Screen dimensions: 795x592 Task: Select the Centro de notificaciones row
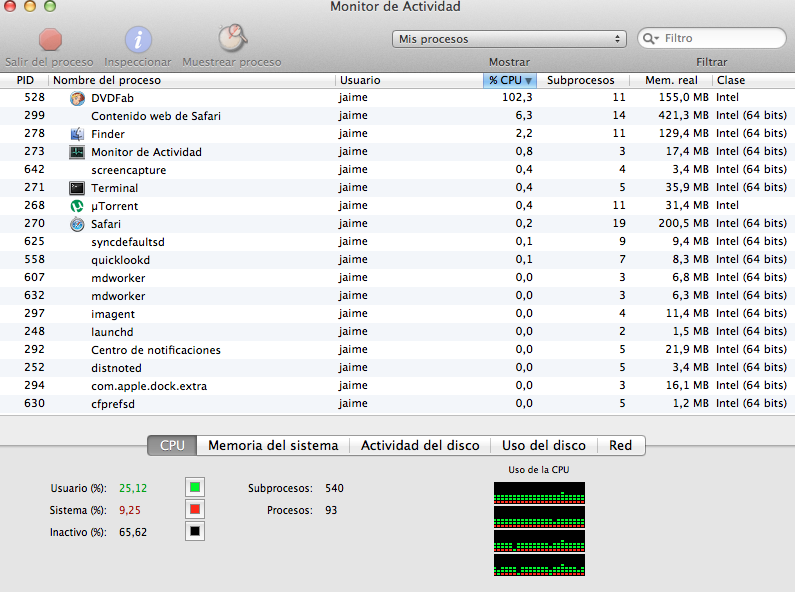[398, 350]
